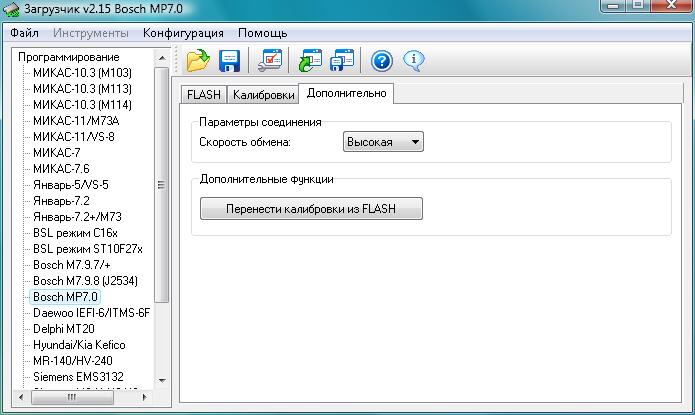Select the Программирование root node
This screenshot has width=695, height=415.
(69, 57)
